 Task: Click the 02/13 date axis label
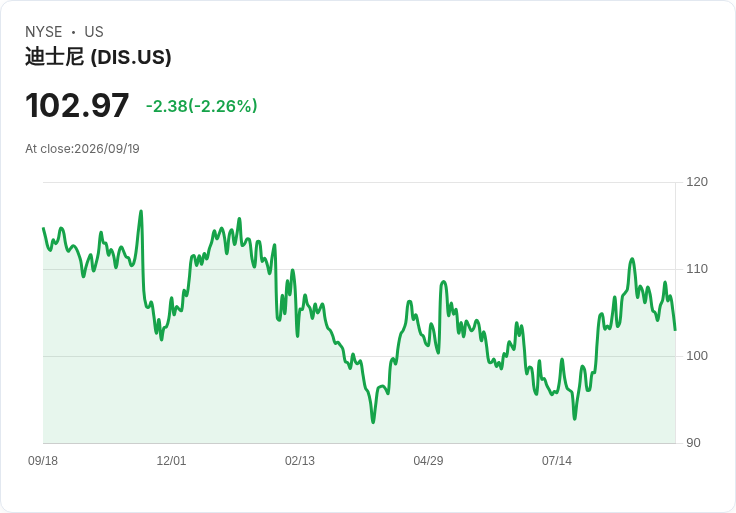click(300, 461)
